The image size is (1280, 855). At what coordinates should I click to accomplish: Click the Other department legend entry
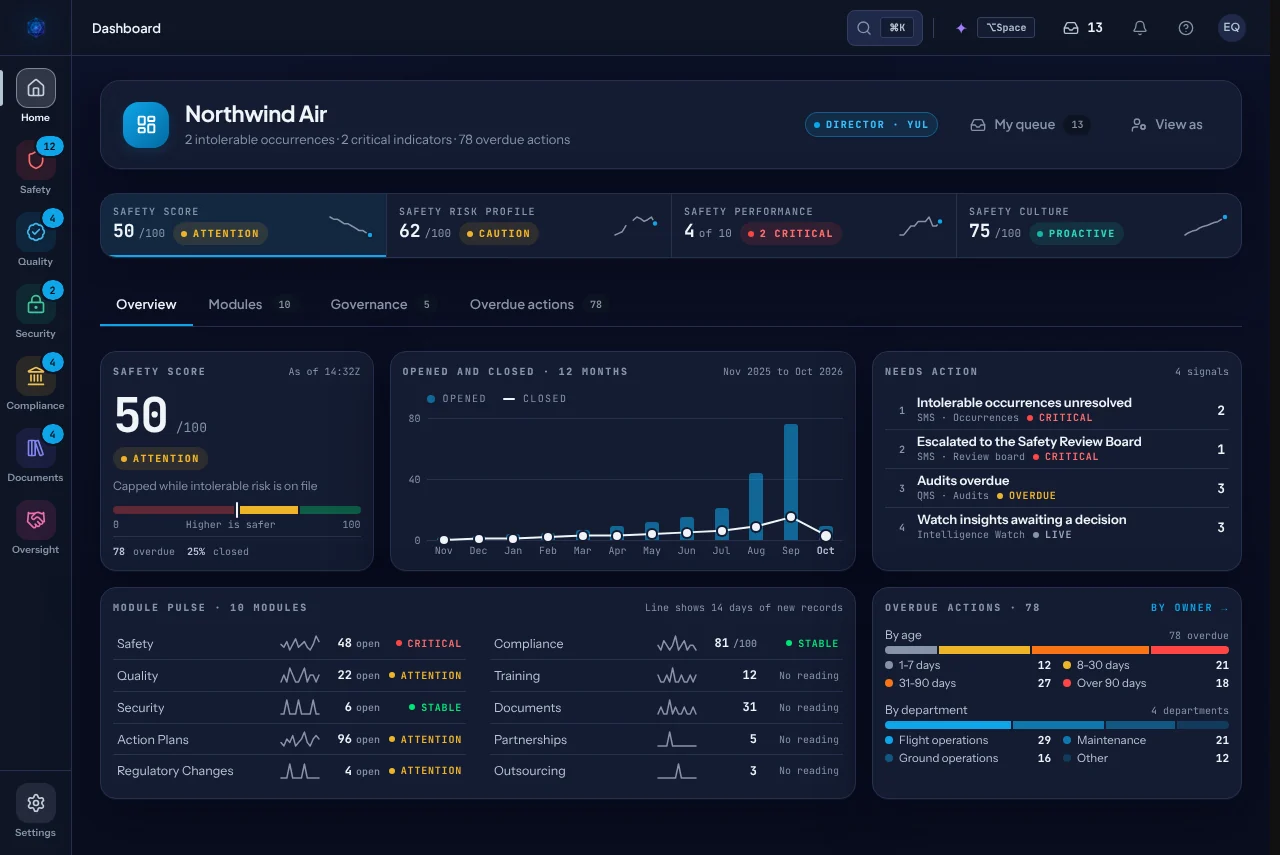click(1145, 758)
